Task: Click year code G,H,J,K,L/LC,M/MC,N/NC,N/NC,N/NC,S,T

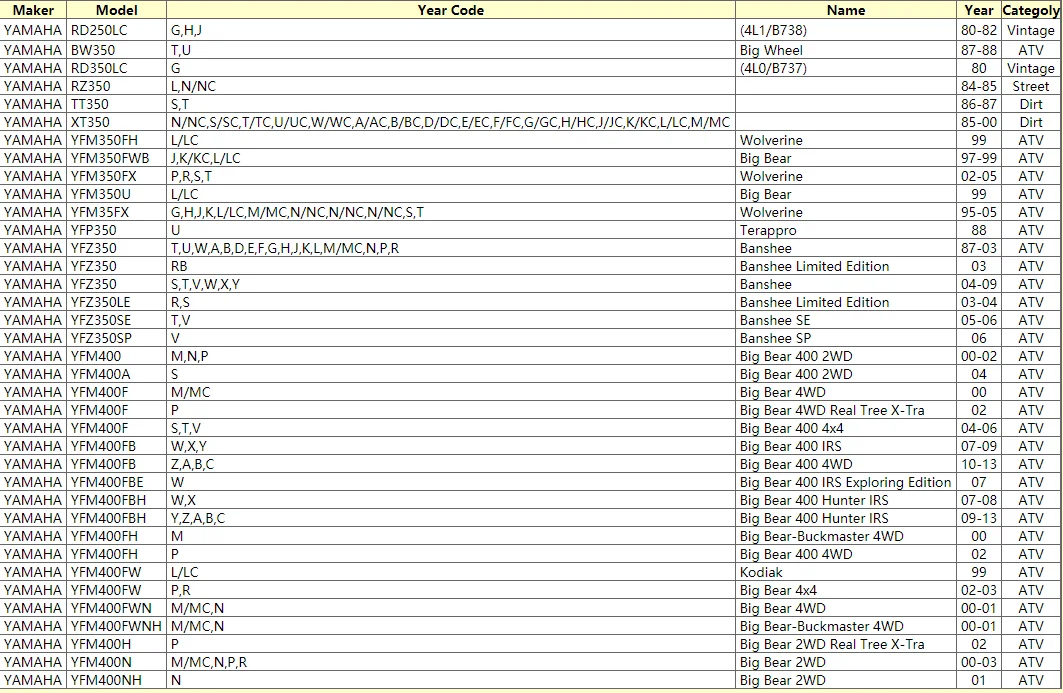Action: 451,212
